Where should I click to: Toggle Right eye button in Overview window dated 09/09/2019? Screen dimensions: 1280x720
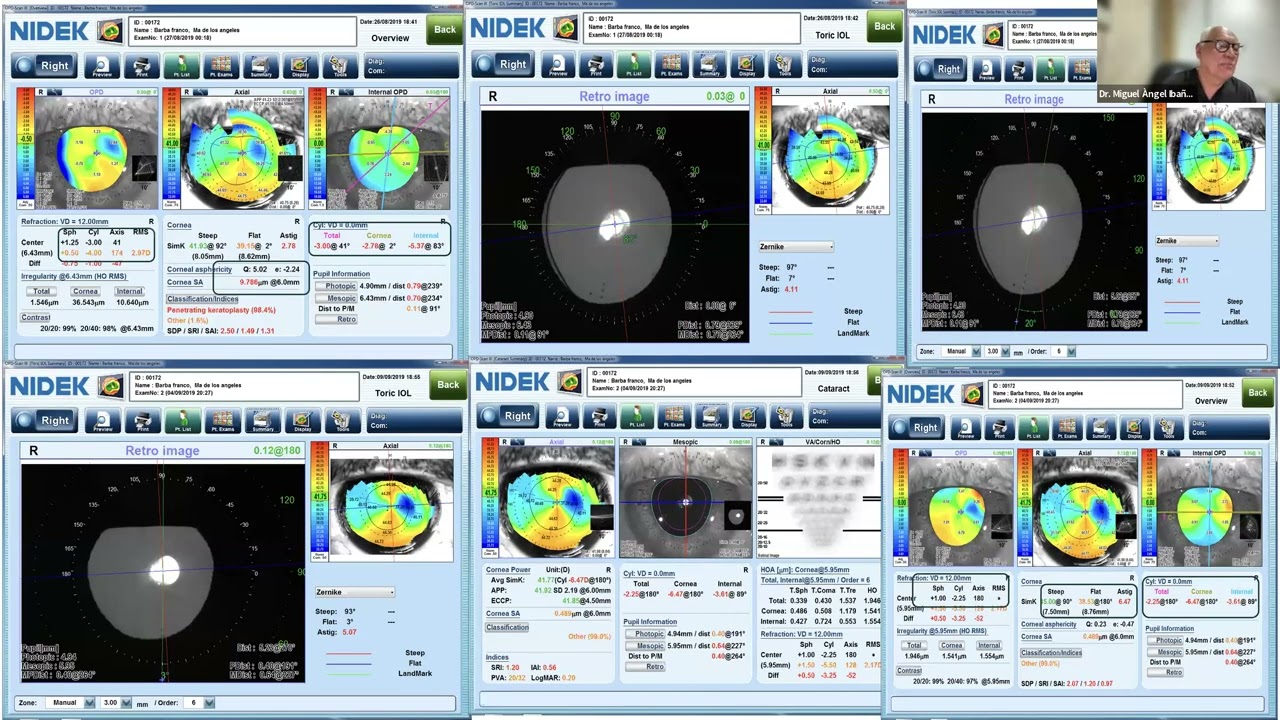917,428
